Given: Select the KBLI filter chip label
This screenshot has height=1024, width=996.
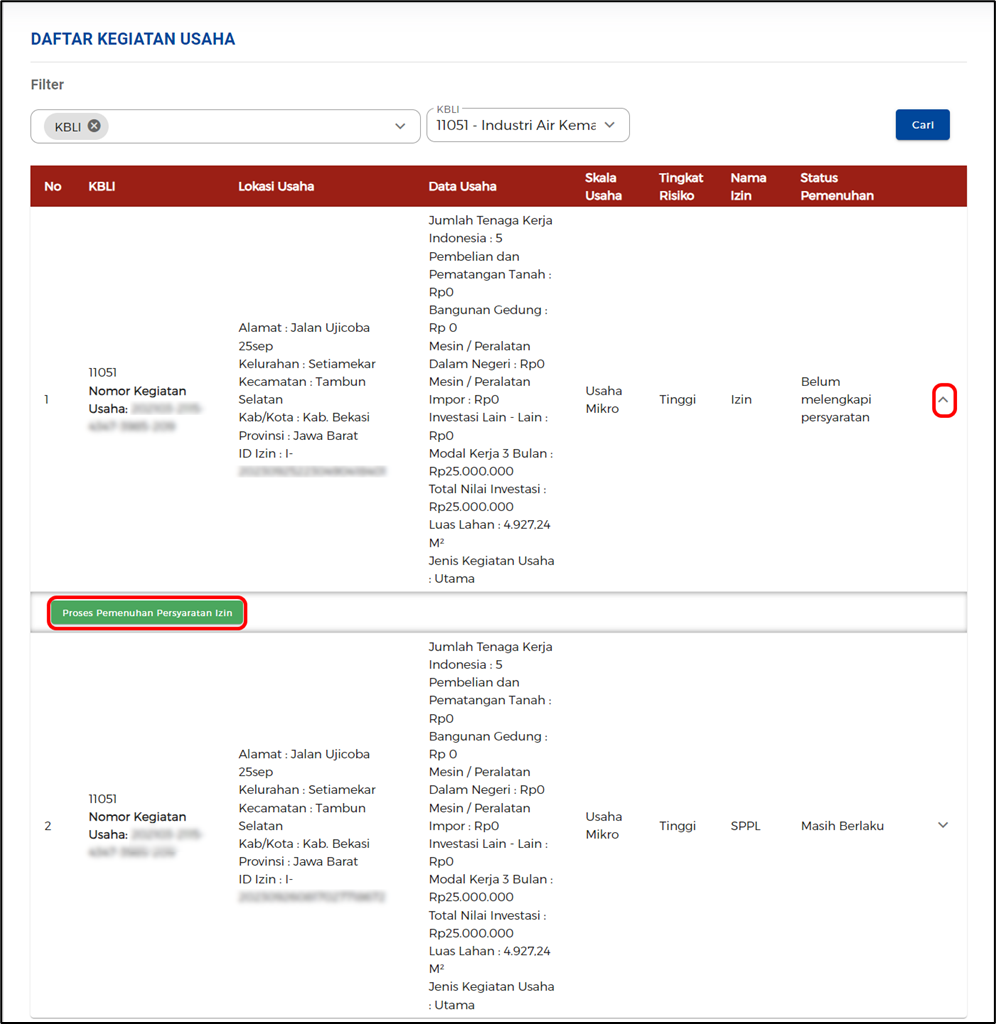Looking at the screenshot, I should point(72,125).
